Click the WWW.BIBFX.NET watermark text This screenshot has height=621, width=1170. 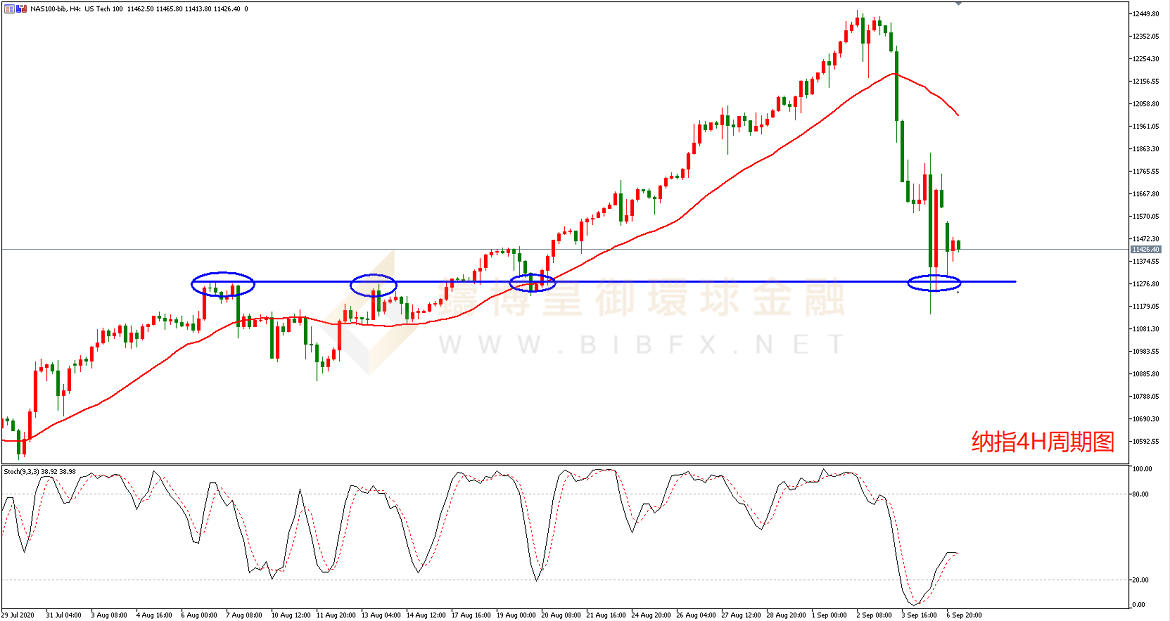pos(640,345)
